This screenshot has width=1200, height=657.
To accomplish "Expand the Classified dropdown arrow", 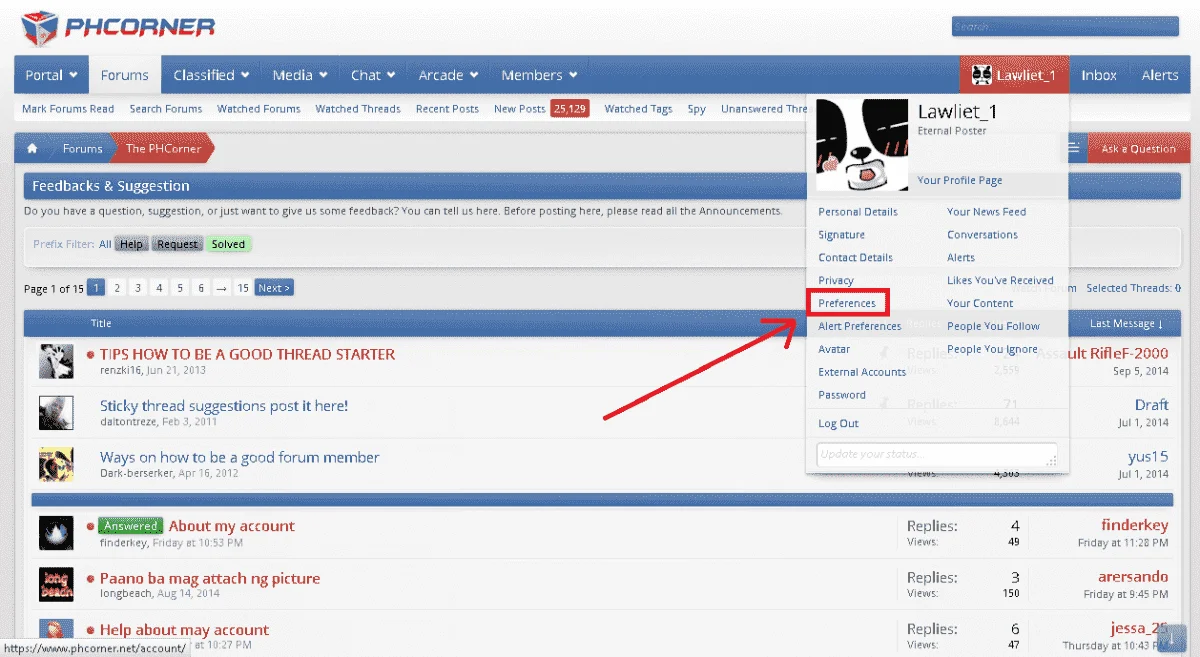I will [245, 75].
